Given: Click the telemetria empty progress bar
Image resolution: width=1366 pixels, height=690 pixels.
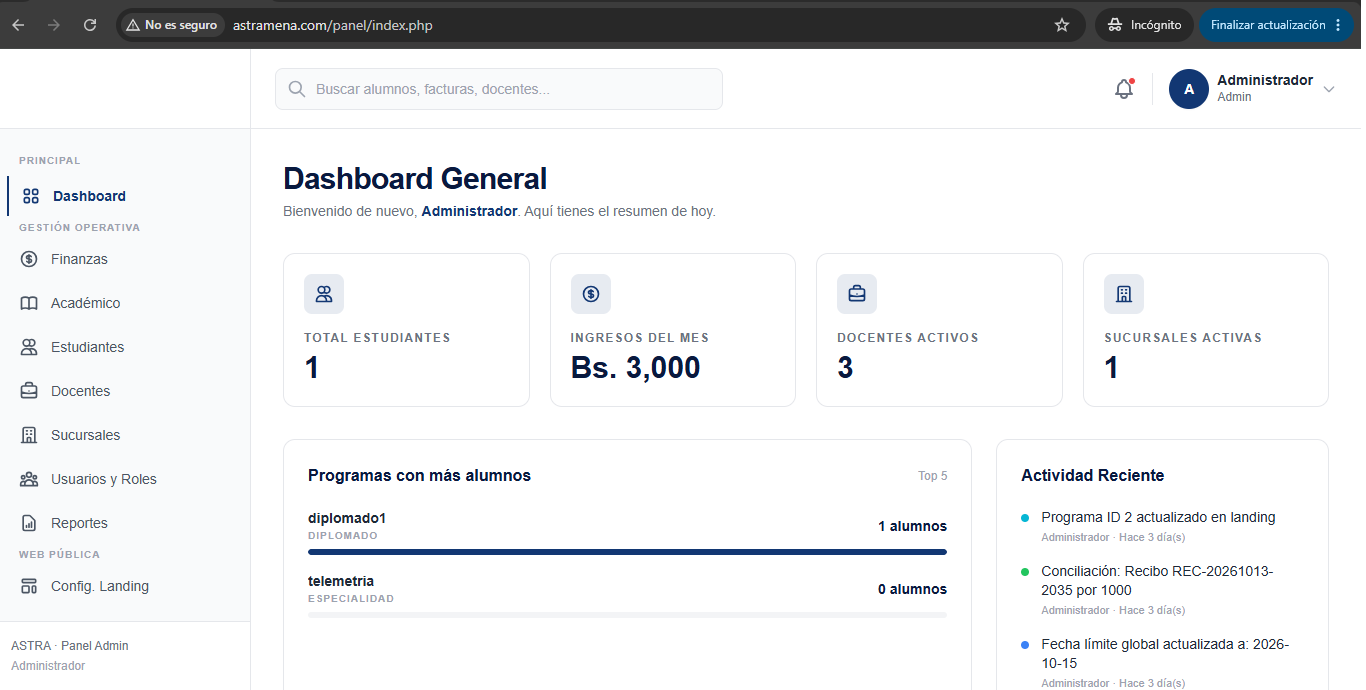Looking at the screenshot, I should pyautogui.click(x=627, y=615).
